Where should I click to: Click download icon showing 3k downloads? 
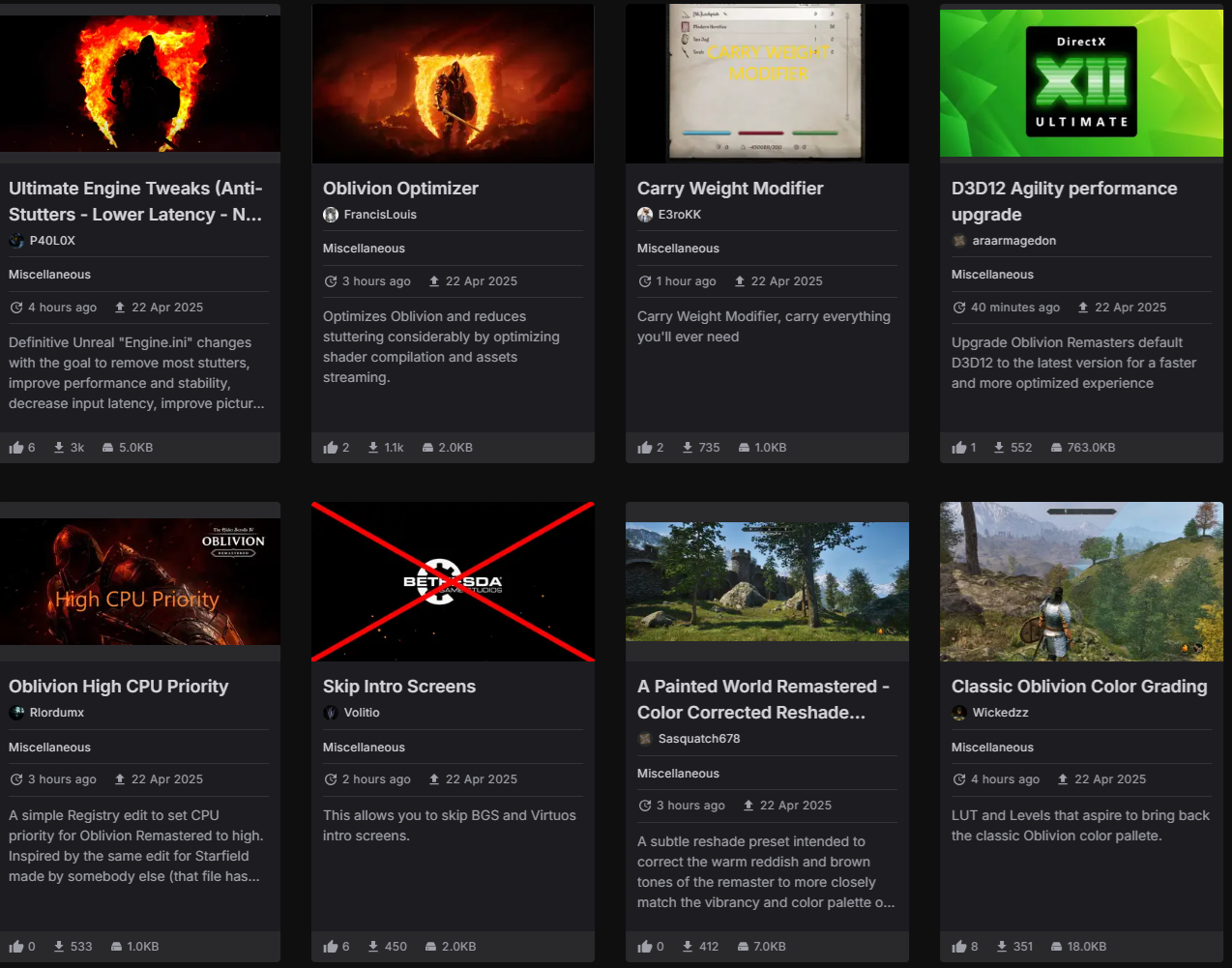click(x=59, y=448)
